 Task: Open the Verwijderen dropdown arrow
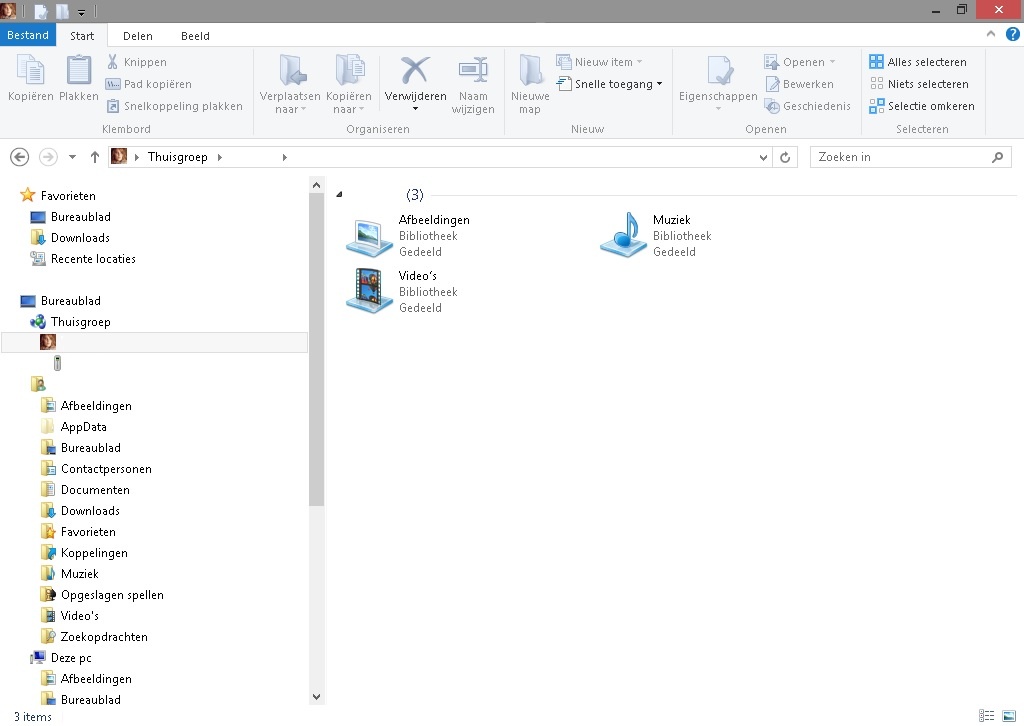pos(415,109)
